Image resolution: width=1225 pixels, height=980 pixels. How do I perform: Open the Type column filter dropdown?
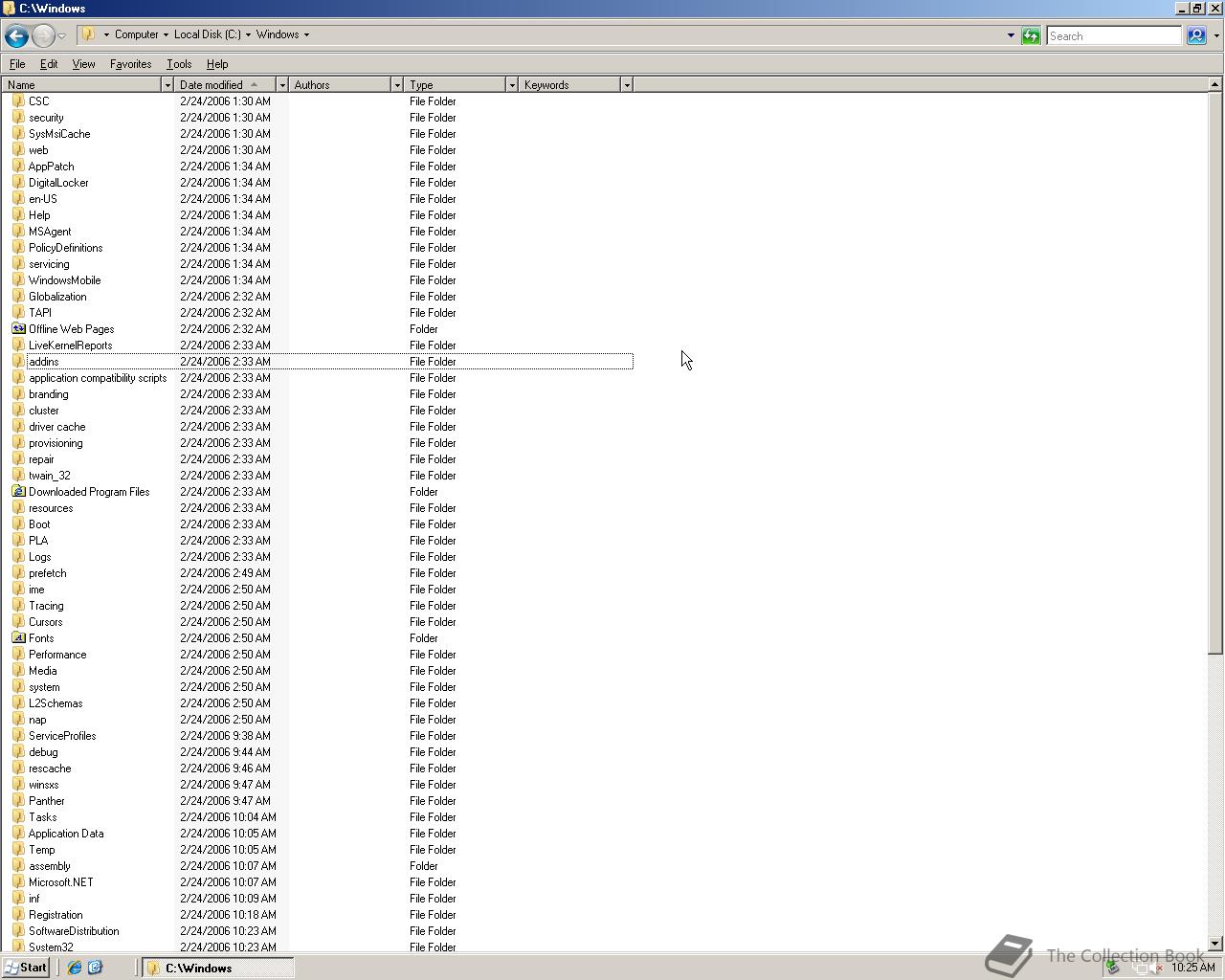pyautogui.click(x=512, y=85)
